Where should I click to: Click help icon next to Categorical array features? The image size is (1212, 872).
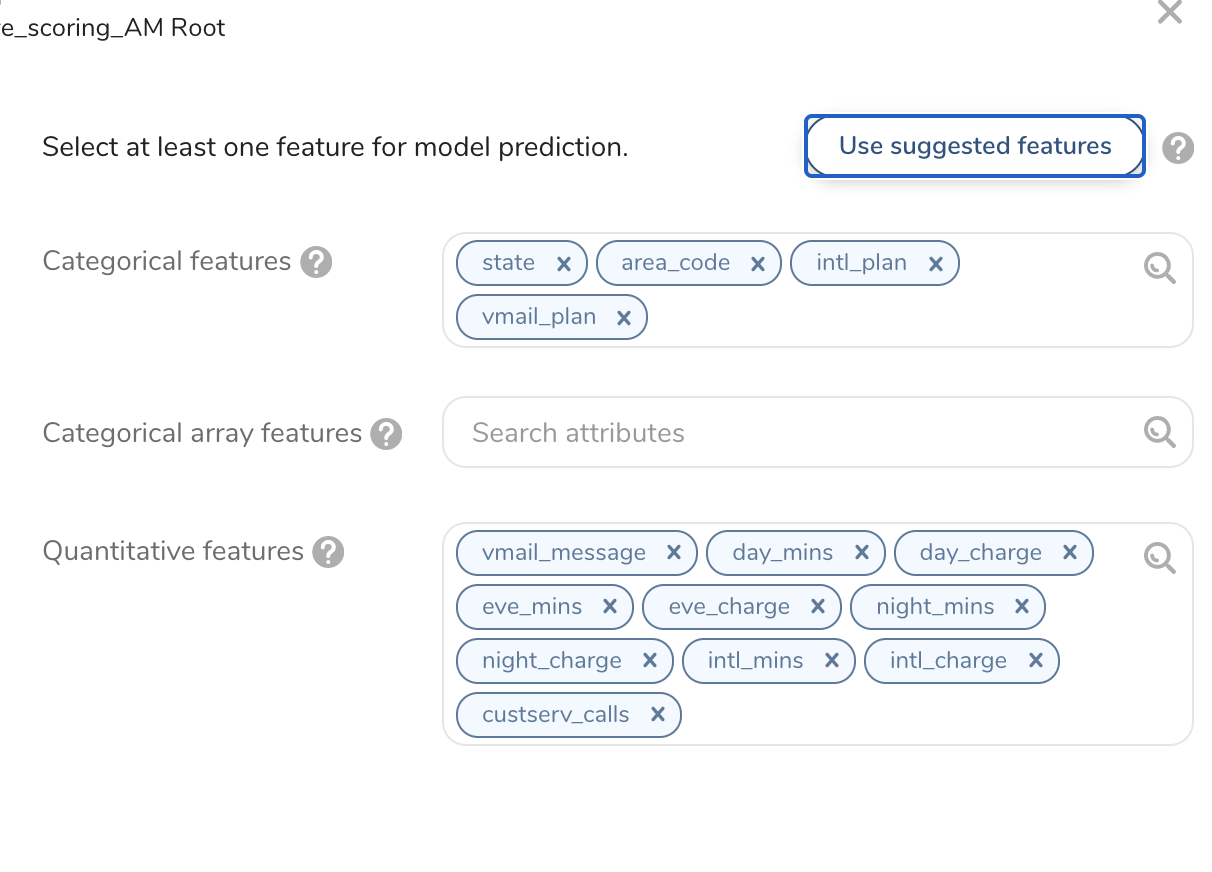pos(386,434)
